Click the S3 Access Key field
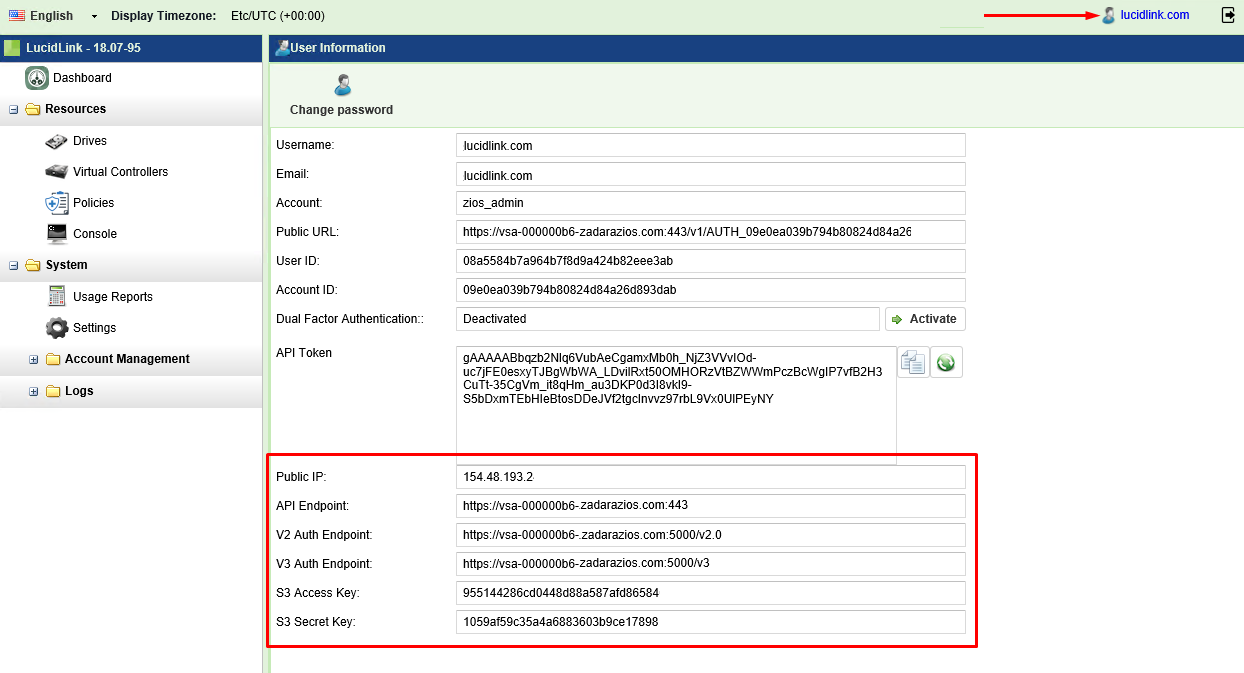This screenshot has width=1244, height=673. [711, 593]
